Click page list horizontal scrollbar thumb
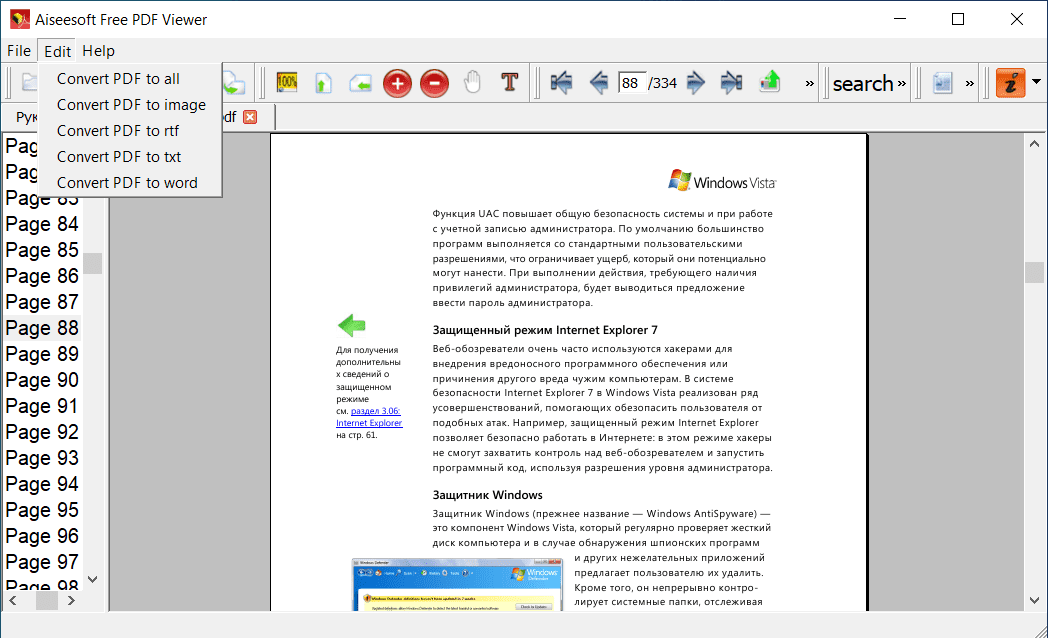1048x638 pixels. point(47,601)
